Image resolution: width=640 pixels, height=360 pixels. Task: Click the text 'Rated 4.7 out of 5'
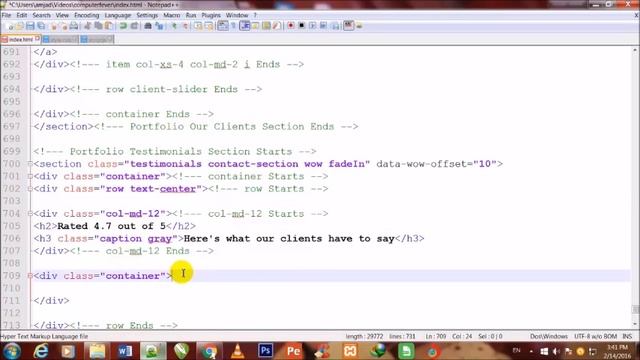click(111, 226)
